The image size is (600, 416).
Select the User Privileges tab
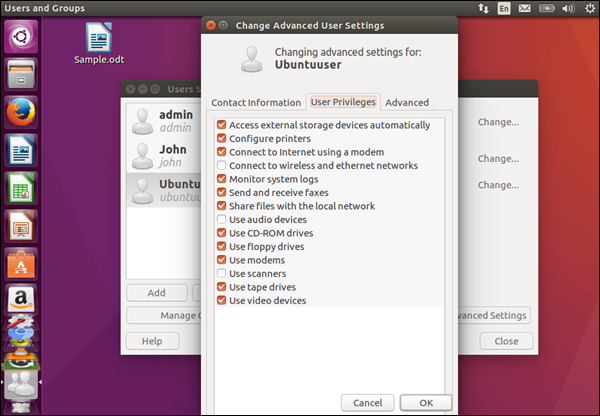pos(343,102)
